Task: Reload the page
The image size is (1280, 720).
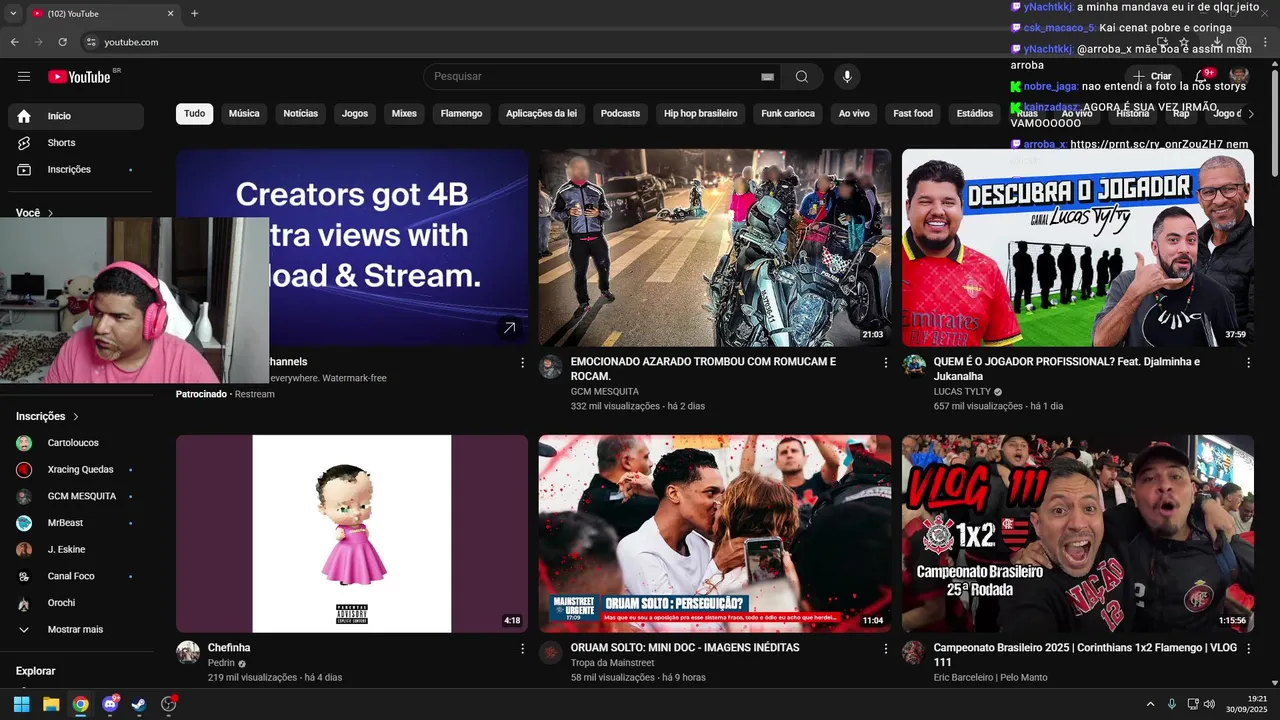Action: click(x=62, y=42)
